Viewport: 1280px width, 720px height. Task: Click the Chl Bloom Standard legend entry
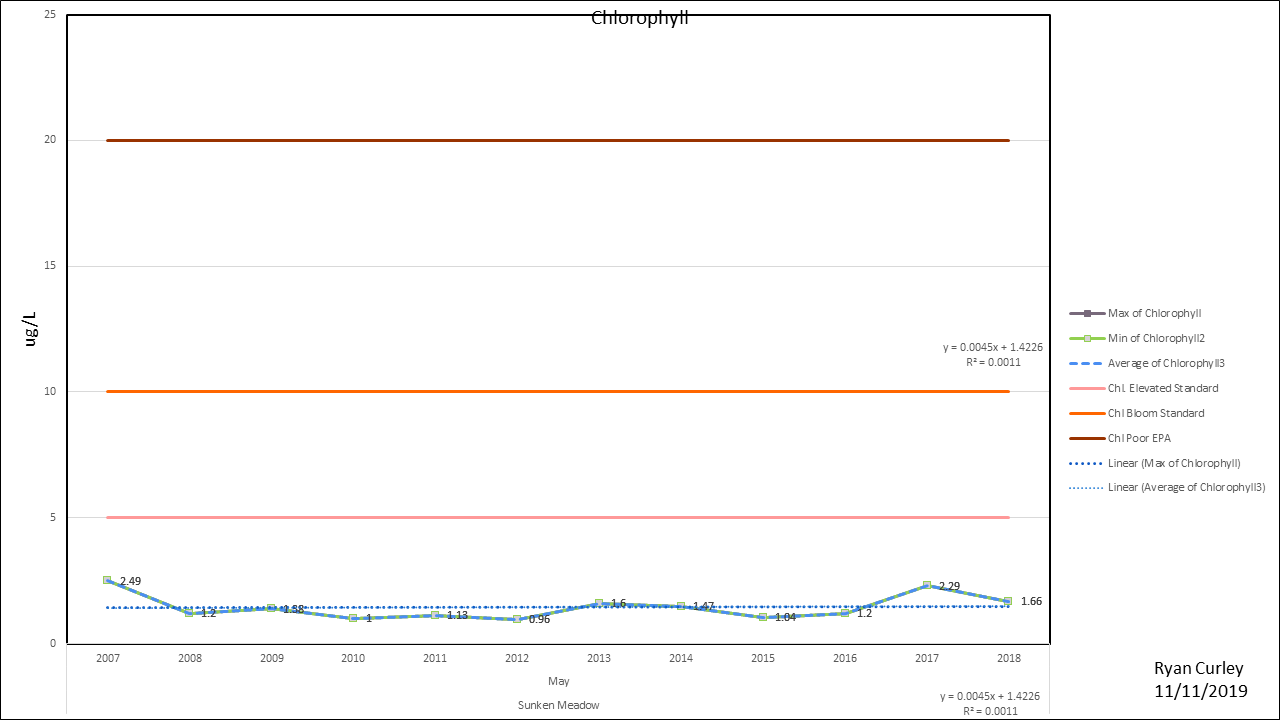click(x=1155, y=413)
